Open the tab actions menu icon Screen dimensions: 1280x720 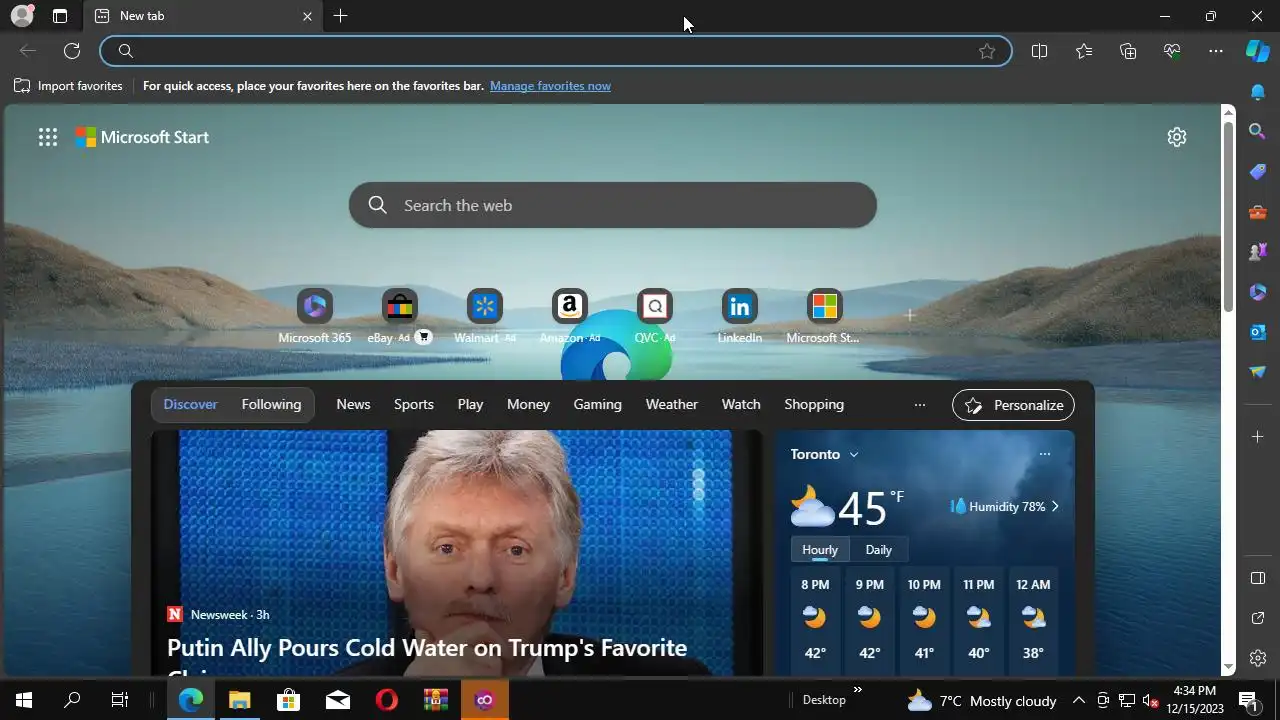coord(60,16)
